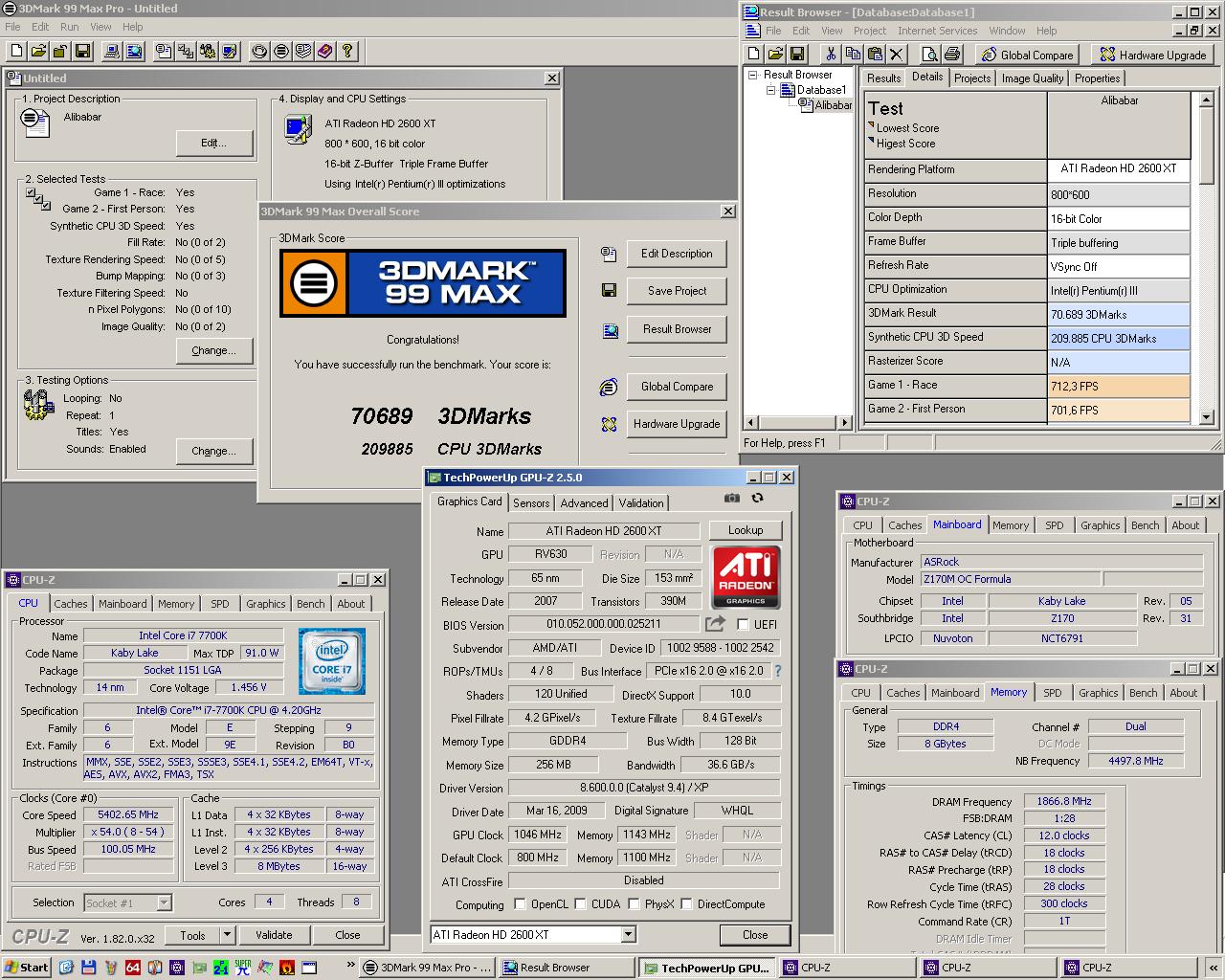The image size is (1225, 980).
Task: Open the SPD tab in Mainboard CPU-Z window
Action: (x=1054, y=525)
